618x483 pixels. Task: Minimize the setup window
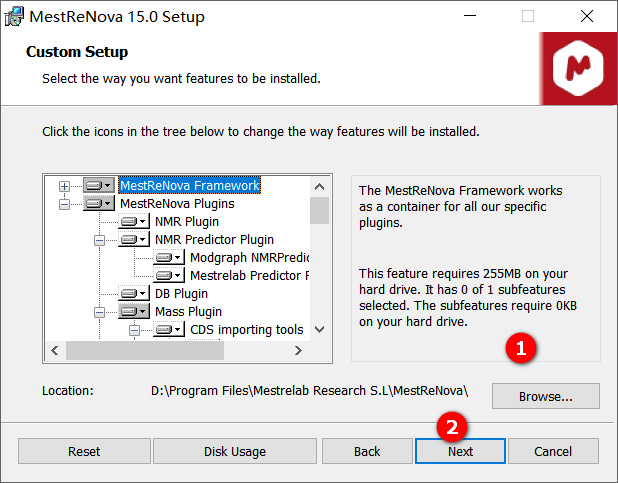point(470,16)
